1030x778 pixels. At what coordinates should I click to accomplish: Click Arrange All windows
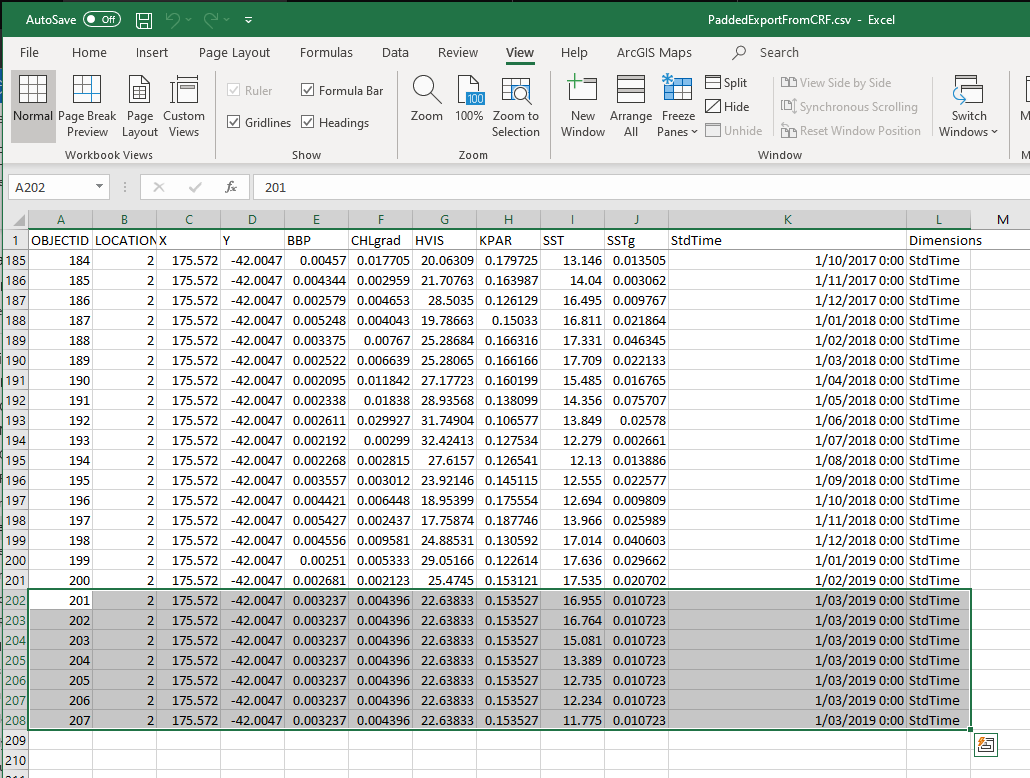631,106
